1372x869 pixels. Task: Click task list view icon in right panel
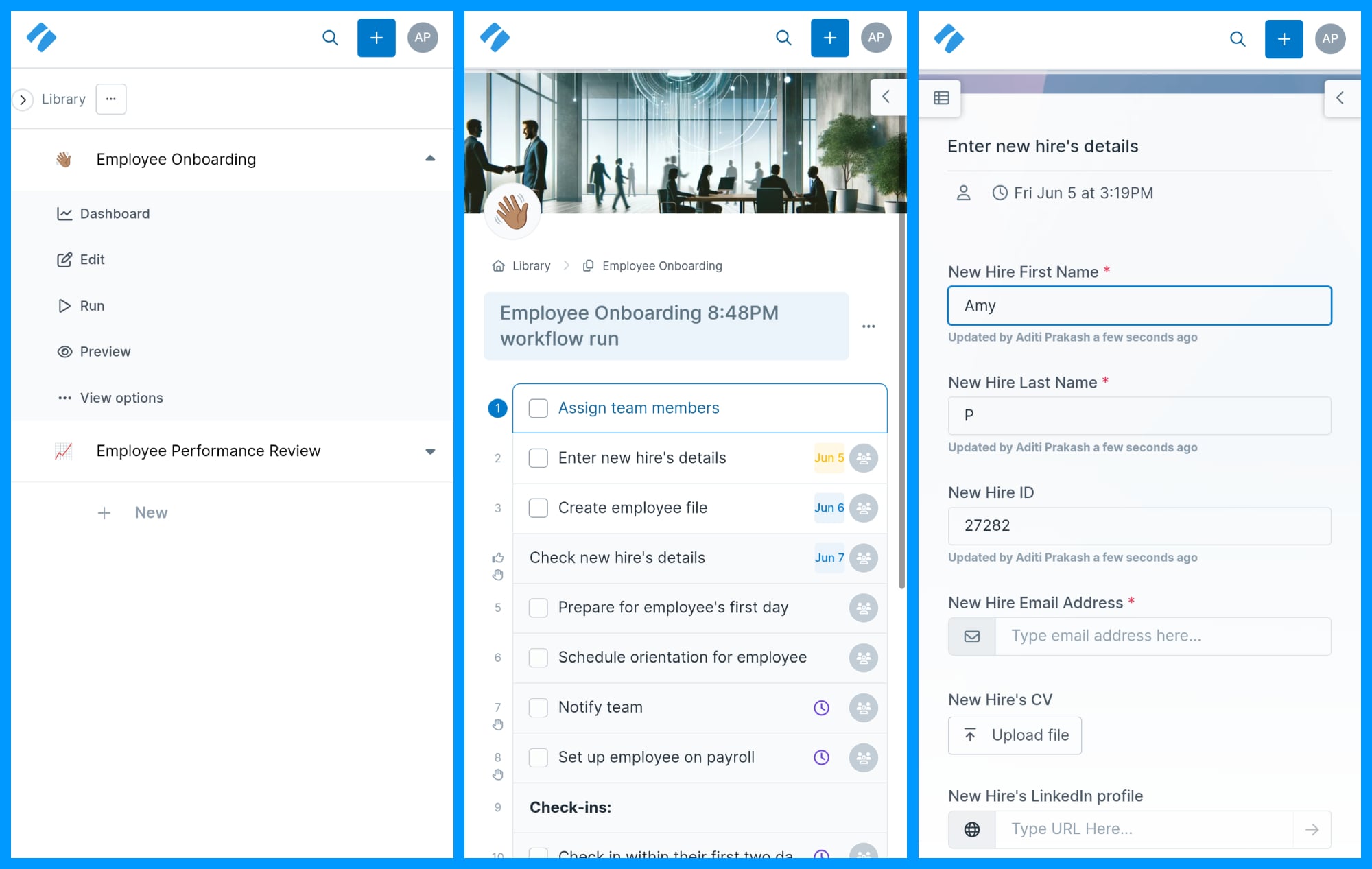coord(942,98)
